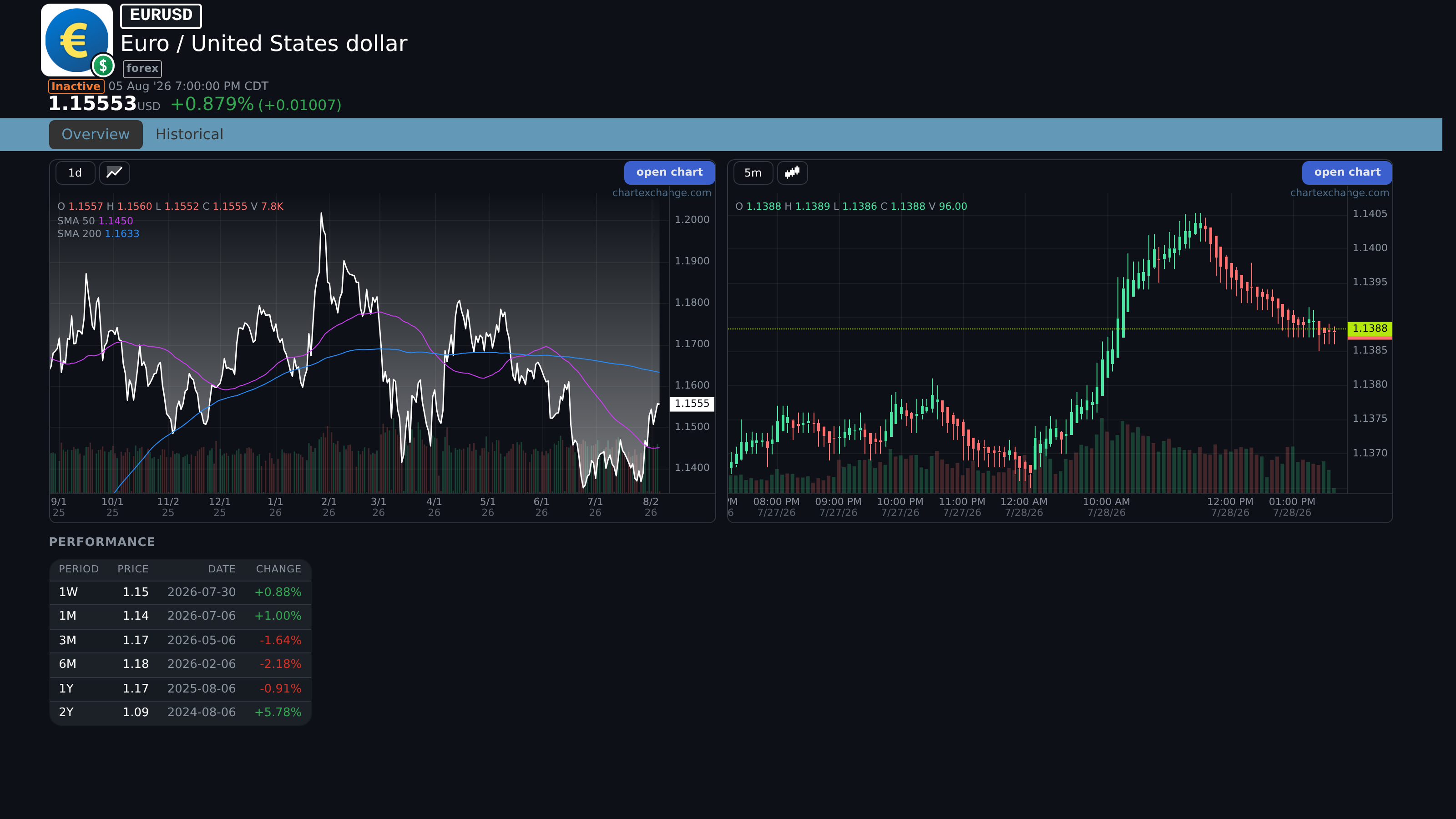Open chart for the daily EURUSD view
Screen dimensions: 1456x819
[x=669, y=172]
